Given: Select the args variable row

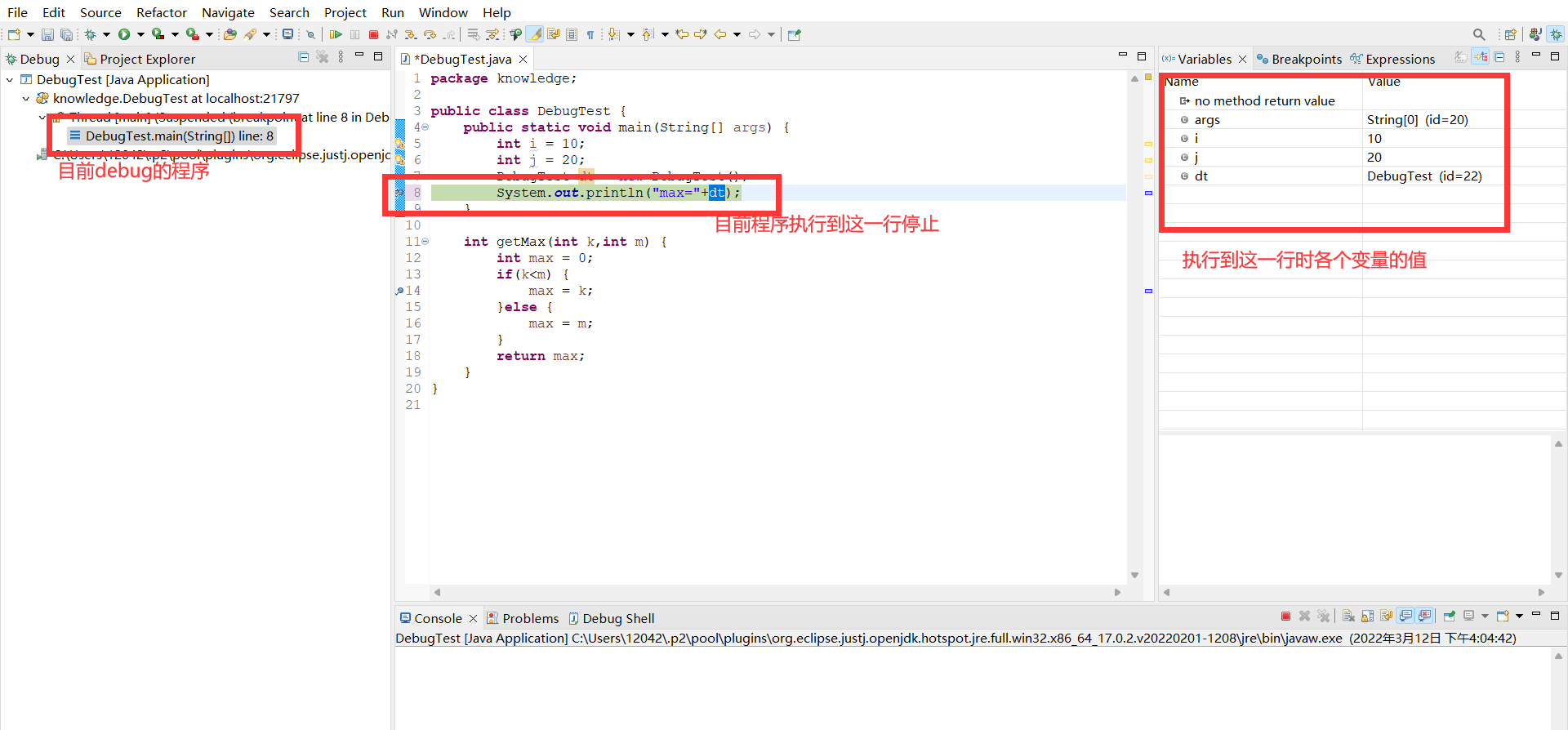Looking at the screenshot, I should coord(1362,120).
